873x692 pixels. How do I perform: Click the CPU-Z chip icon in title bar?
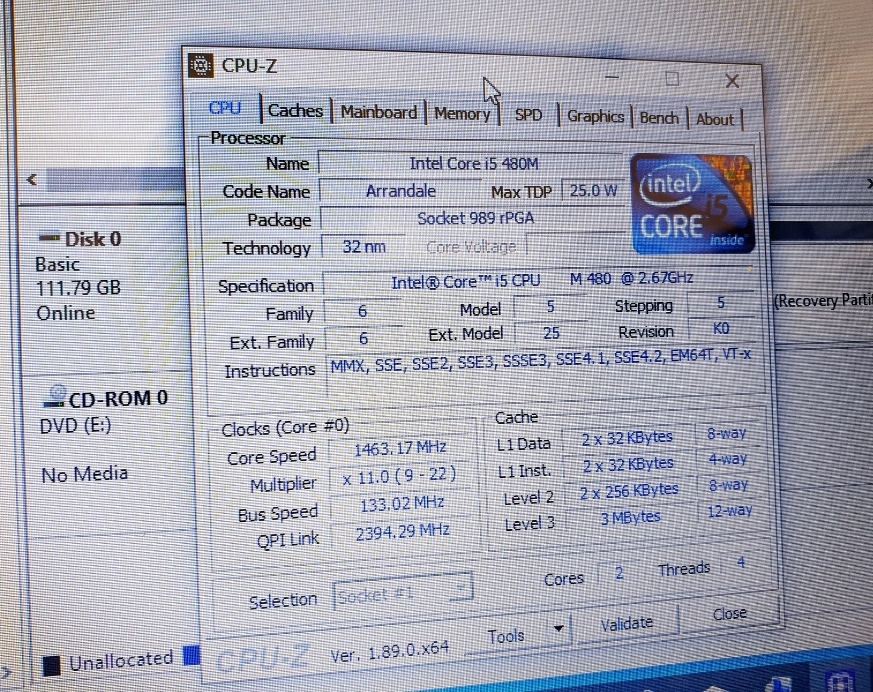201,66
